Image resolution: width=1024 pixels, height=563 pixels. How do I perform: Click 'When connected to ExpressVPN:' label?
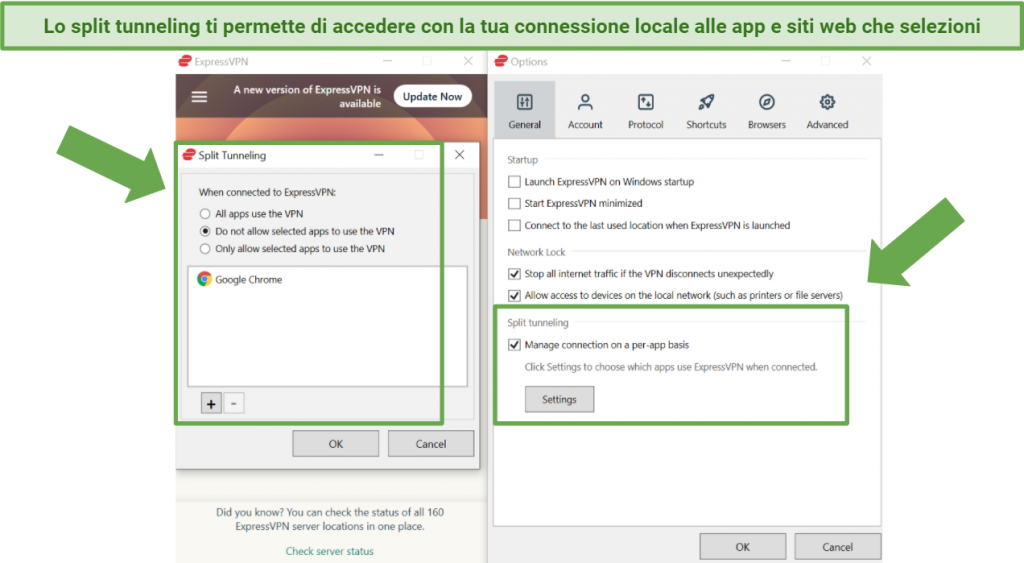click(x=268, y=192)
